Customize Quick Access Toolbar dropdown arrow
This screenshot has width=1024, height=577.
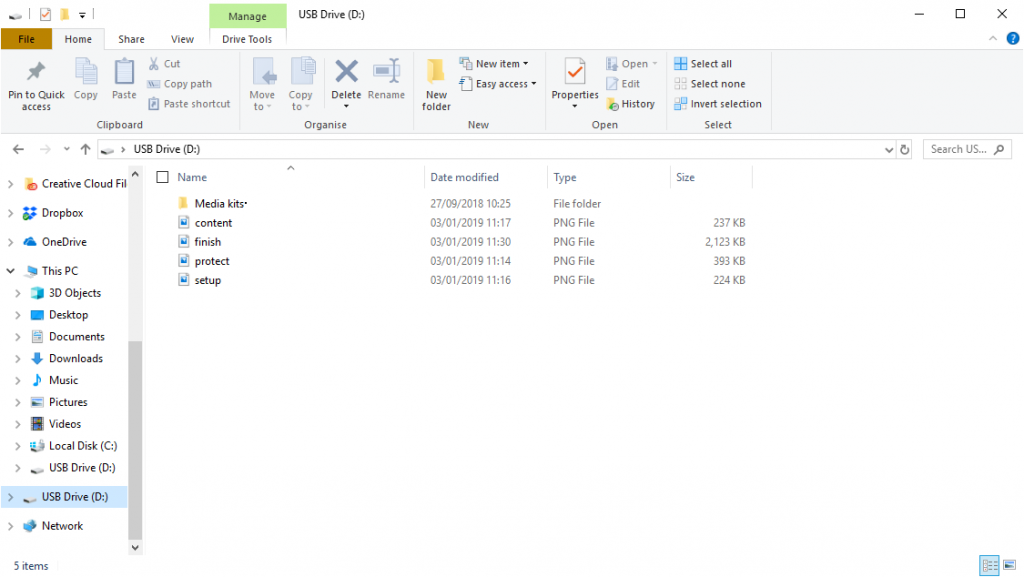click(82, 14)
